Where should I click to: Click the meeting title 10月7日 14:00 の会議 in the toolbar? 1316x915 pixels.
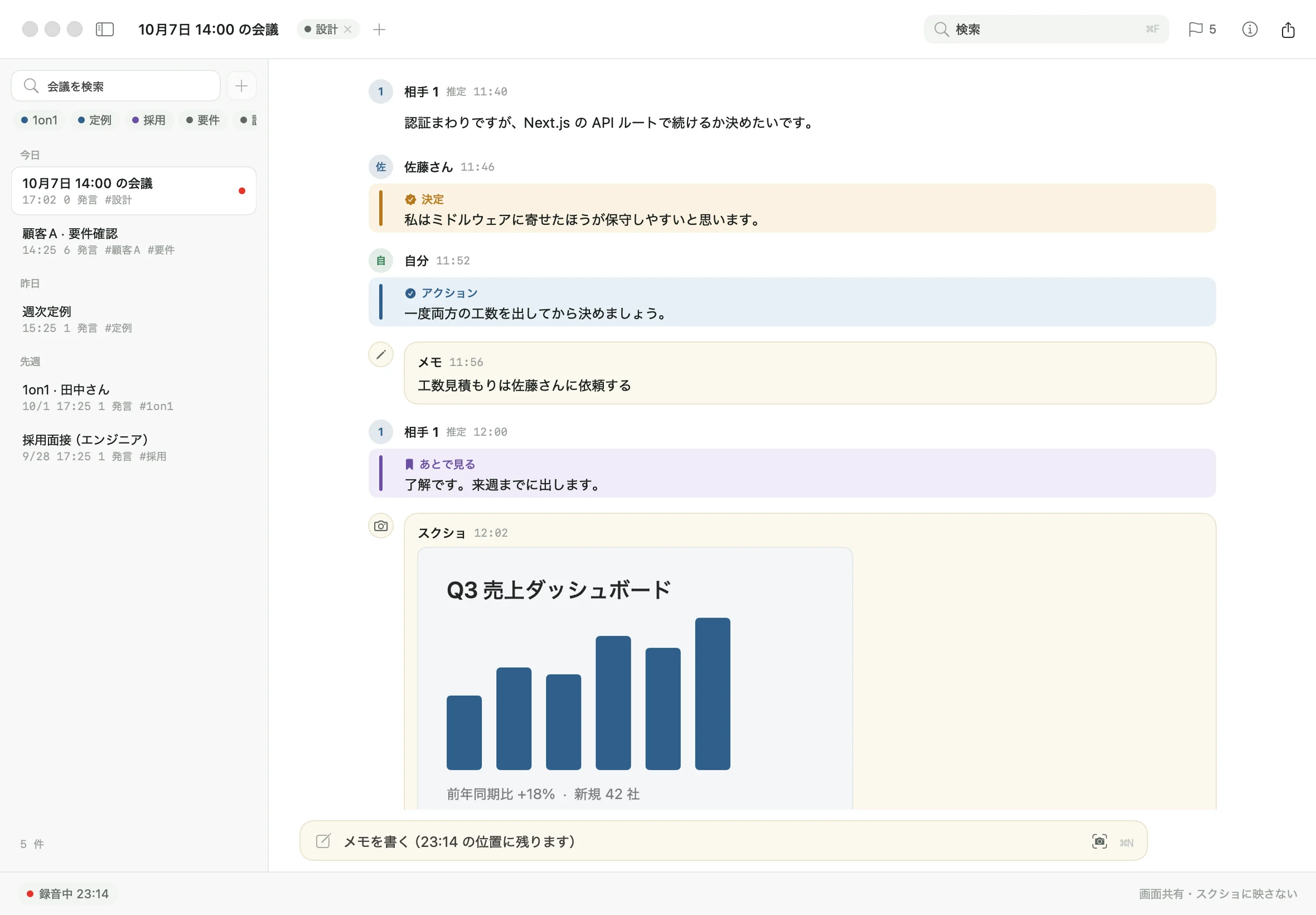coord(209,29)
